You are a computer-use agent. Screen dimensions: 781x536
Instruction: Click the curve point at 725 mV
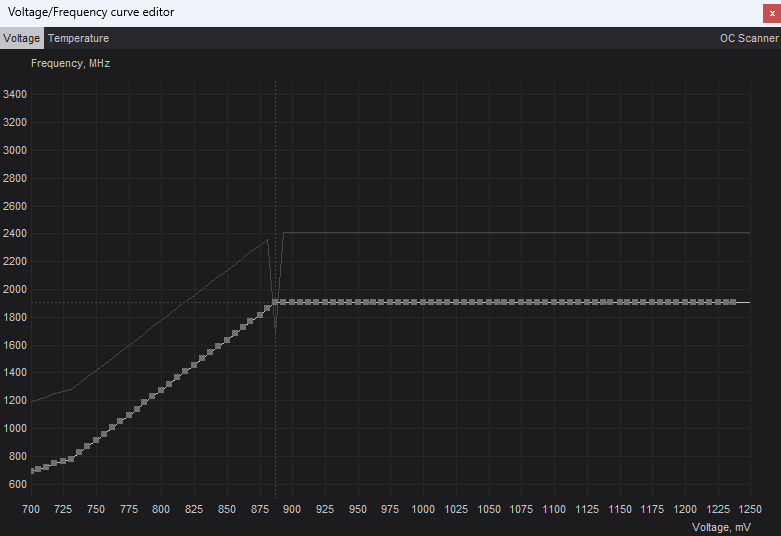[64, 460]
